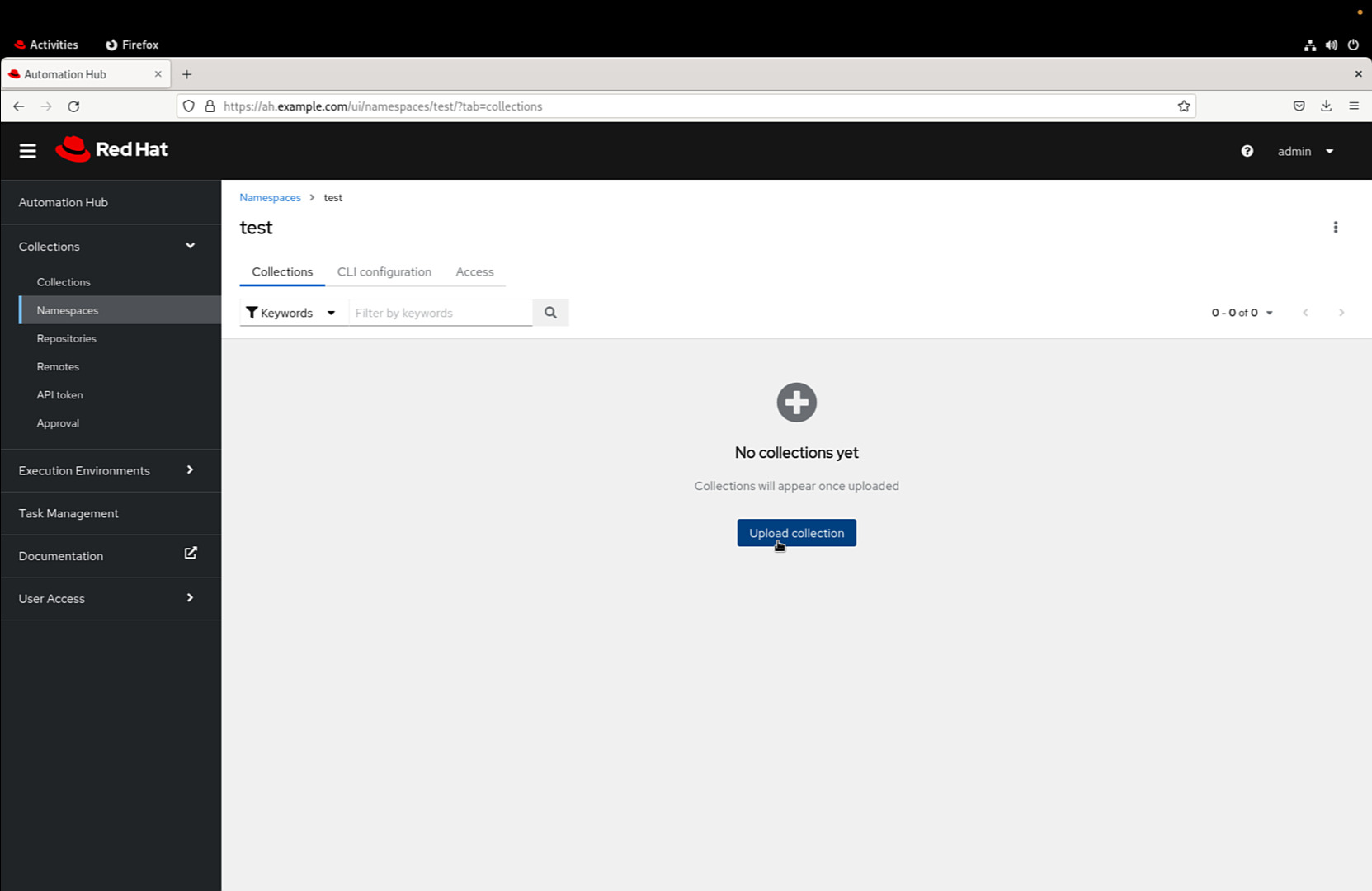Collapse the Collections section in the sidebar

tap(190, 246)
